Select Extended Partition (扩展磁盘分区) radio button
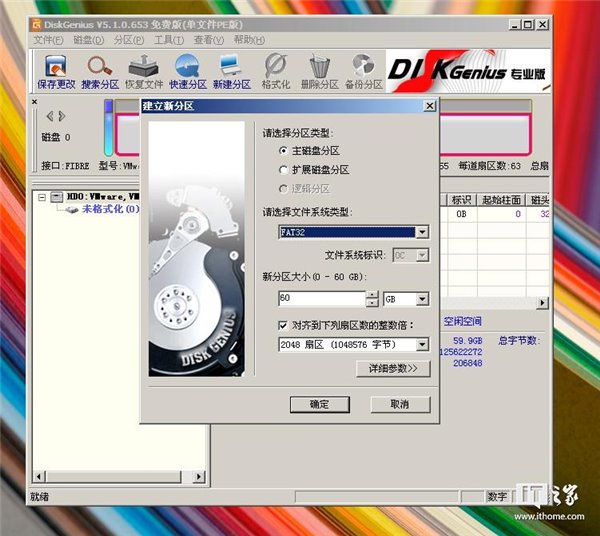This screenshot has width=600, height=536. (283, 170)
